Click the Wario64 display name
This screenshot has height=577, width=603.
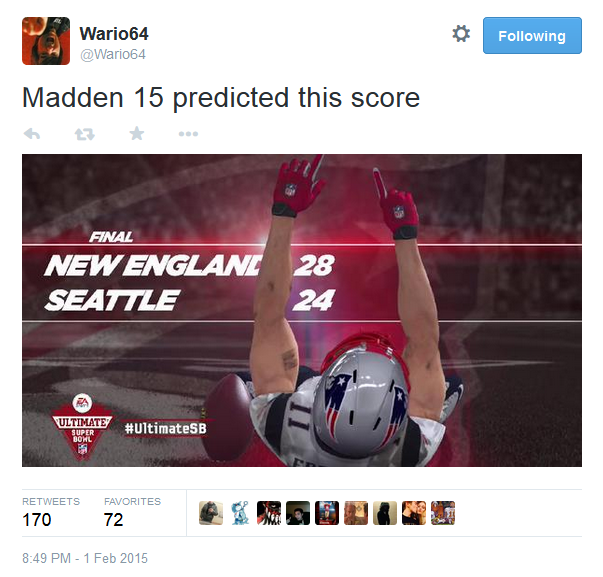114,34
